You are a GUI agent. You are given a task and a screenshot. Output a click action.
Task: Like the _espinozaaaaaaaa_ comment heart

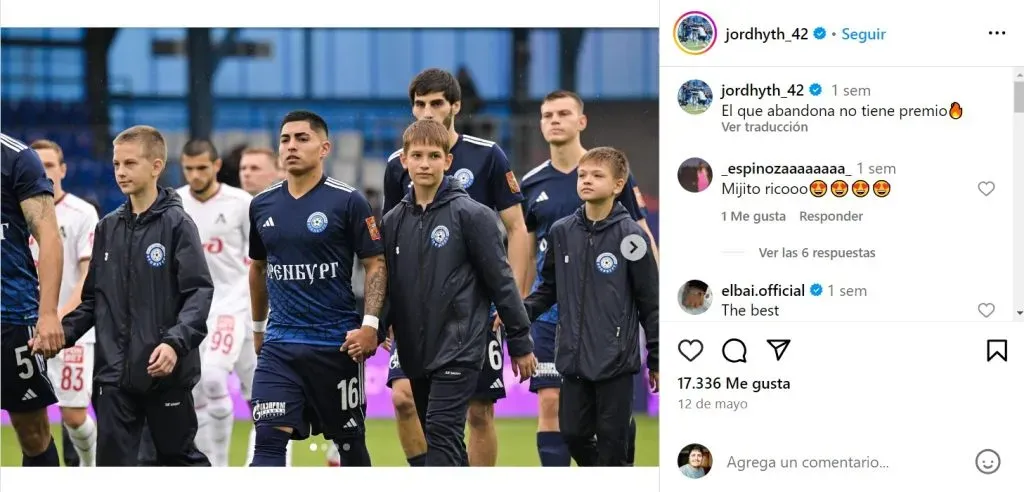click(986, 189)
